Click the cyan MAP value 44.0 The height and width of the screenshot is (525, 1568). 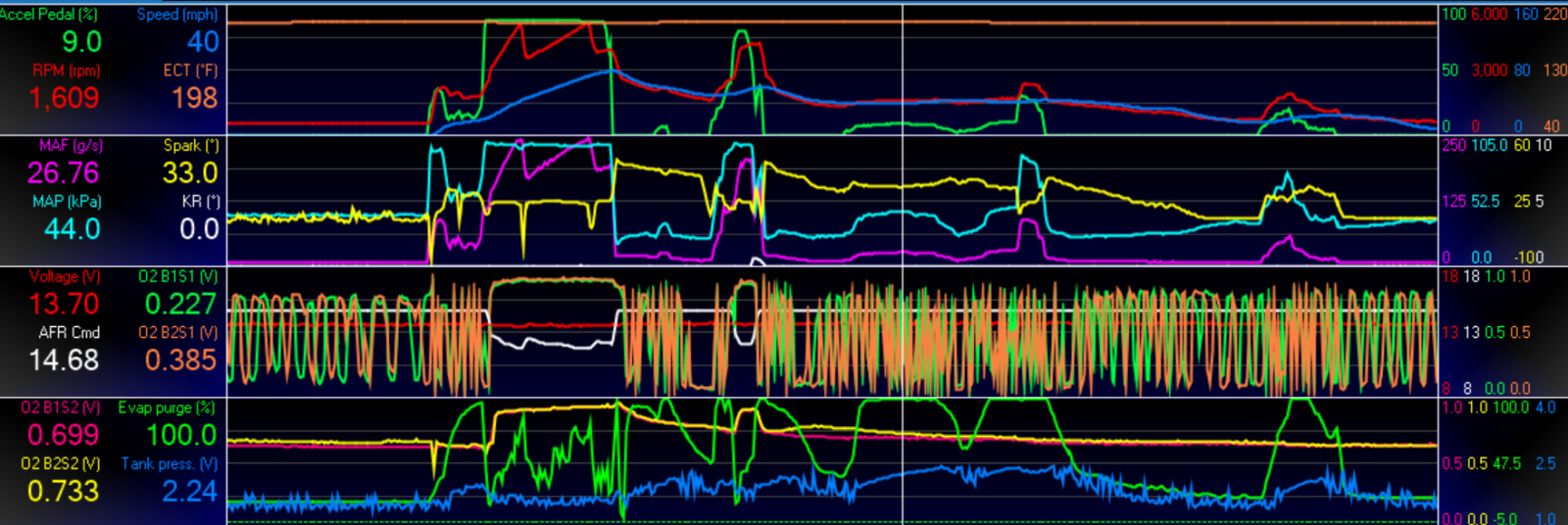73,229
